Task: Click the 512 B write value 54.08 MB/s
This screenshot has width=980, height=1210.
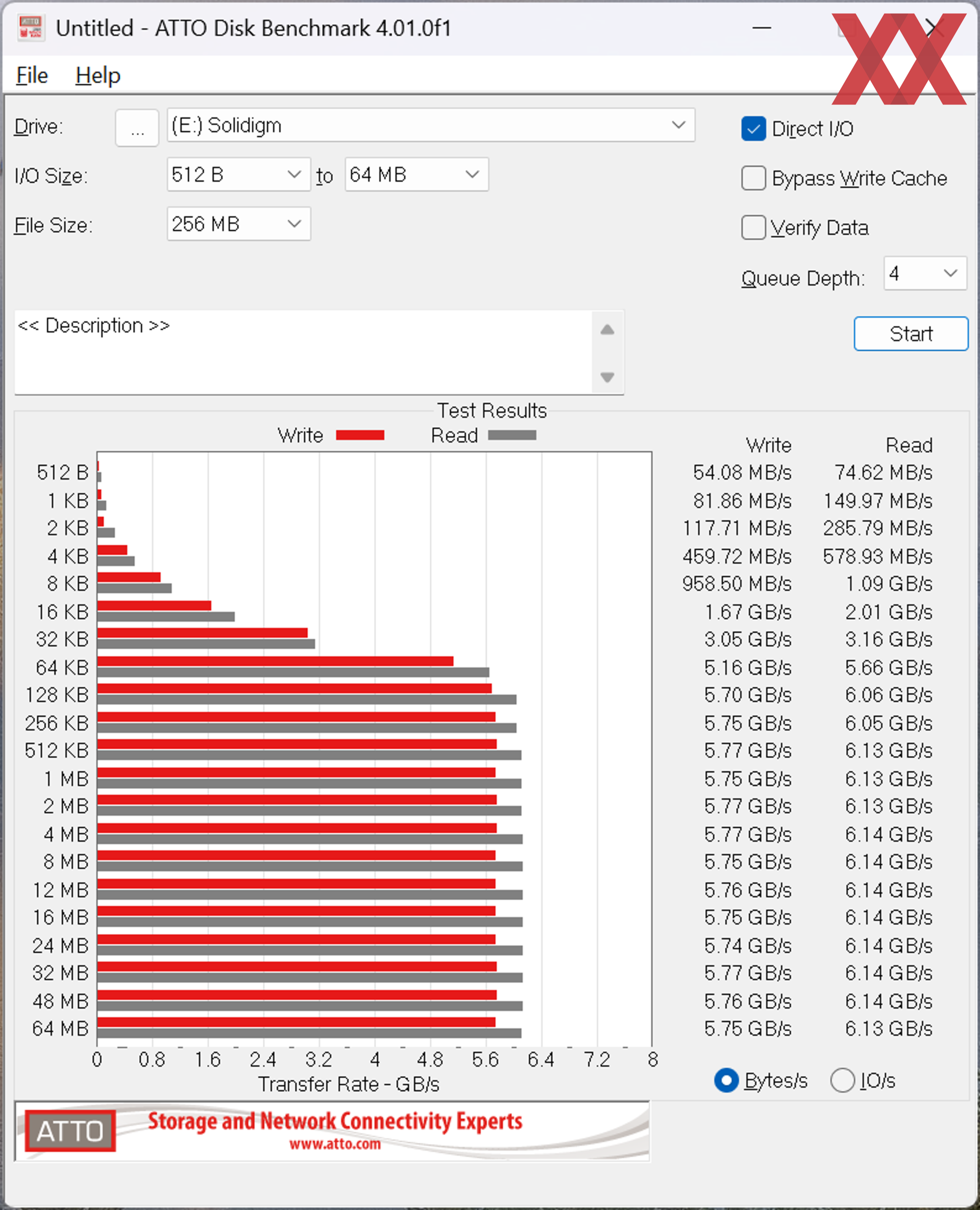Action: [x=742, y=473]
